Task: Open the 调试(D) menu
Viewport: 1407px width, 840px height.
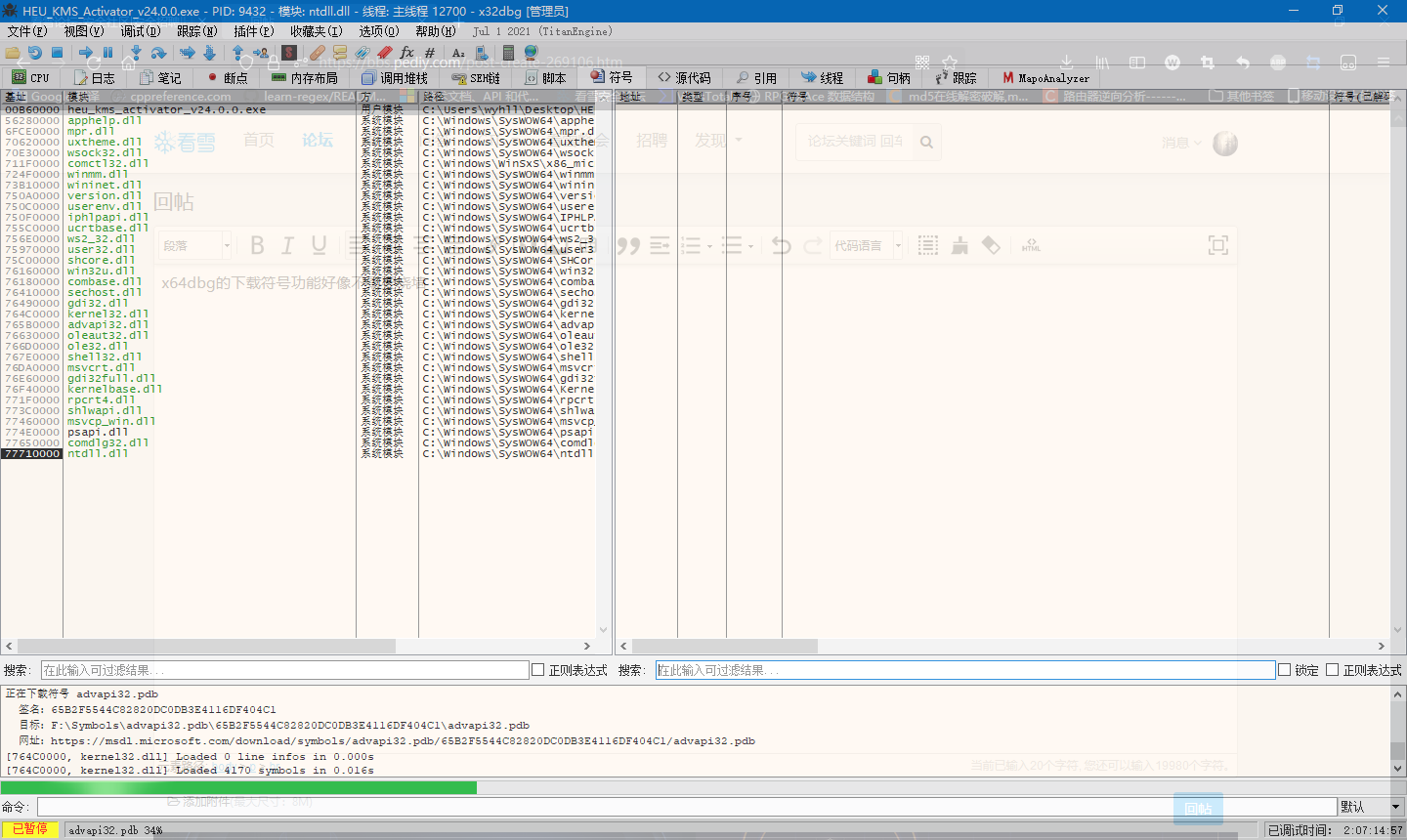Action: click(141, 31)
